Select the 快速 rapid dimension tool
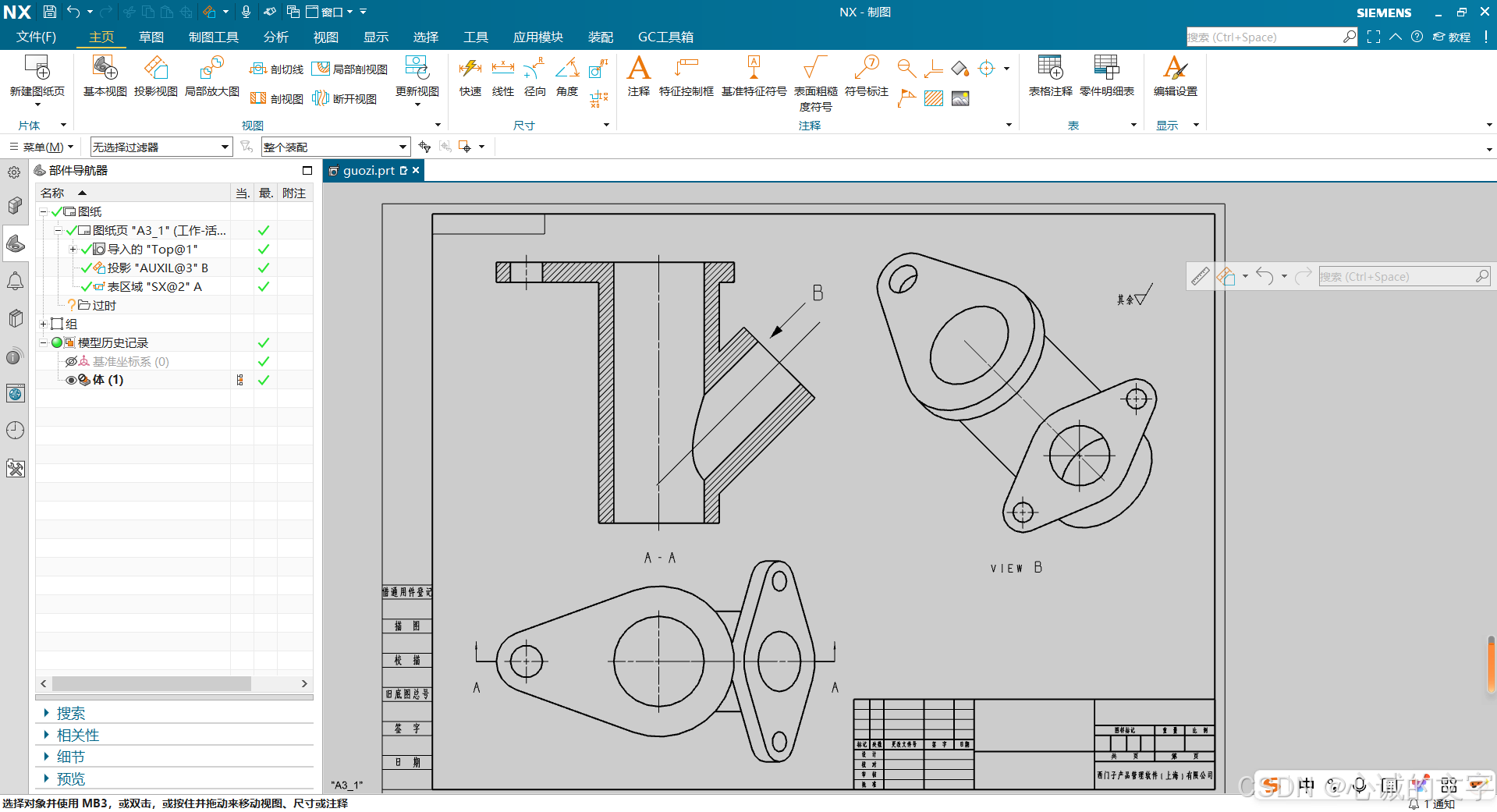Screen dimensions: 1497x812 pos(470,76)
